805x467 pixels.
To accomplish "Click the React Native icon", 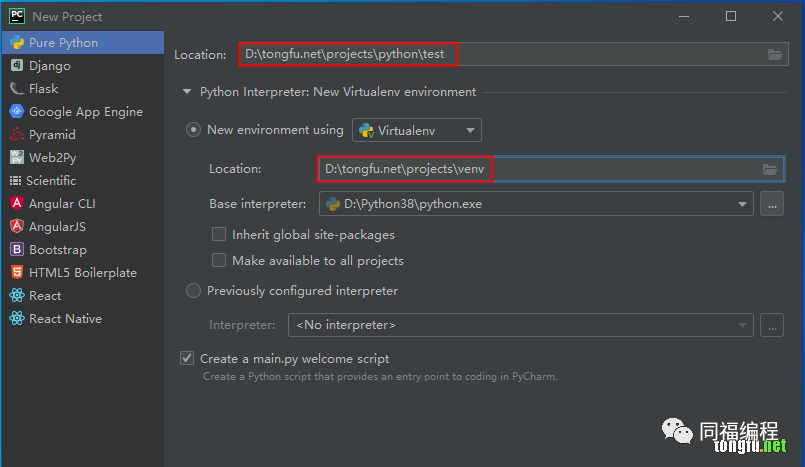I will coord(17,318).
